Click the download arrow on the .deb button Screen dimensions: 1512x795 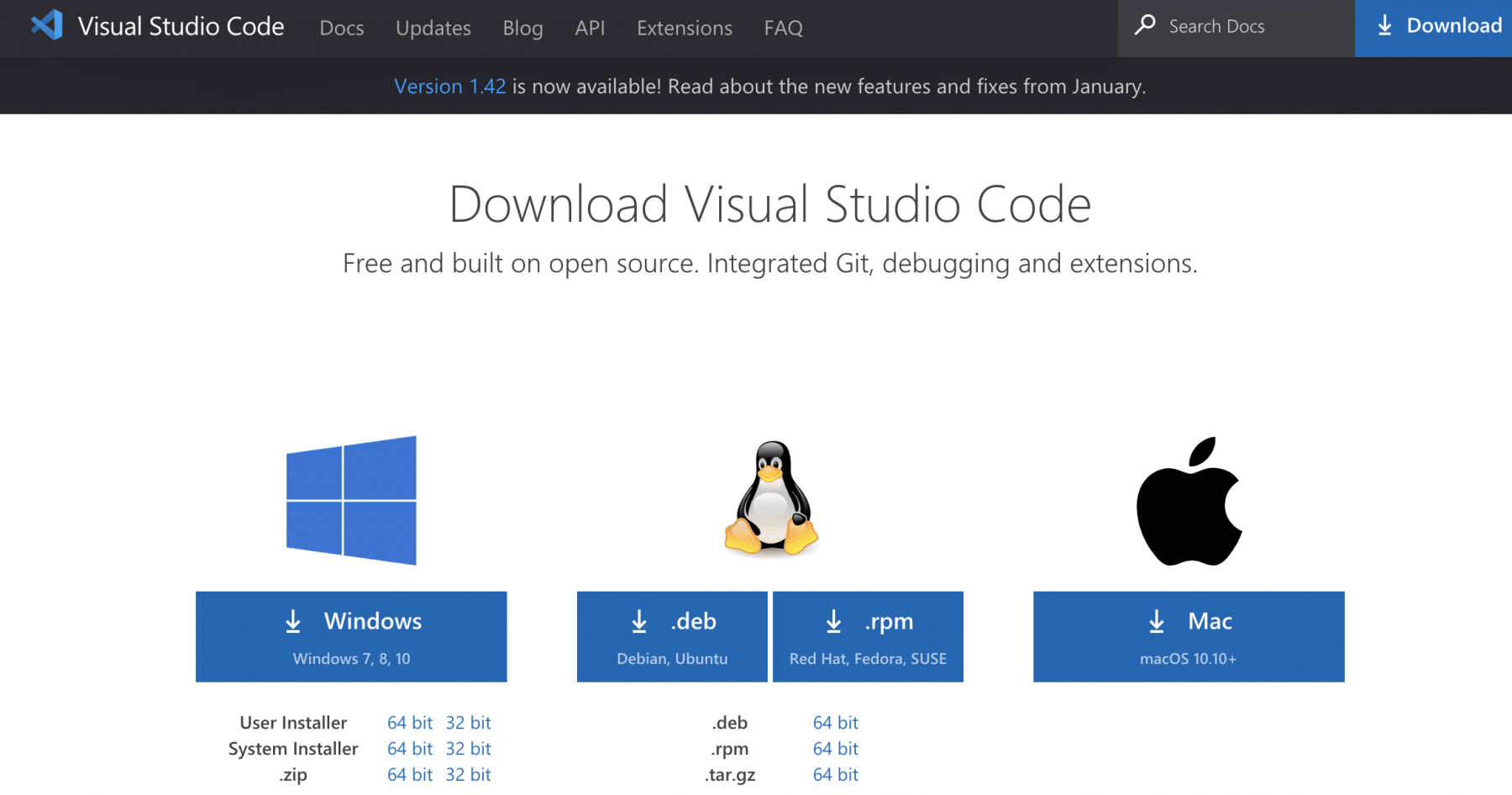pos(639,622)
